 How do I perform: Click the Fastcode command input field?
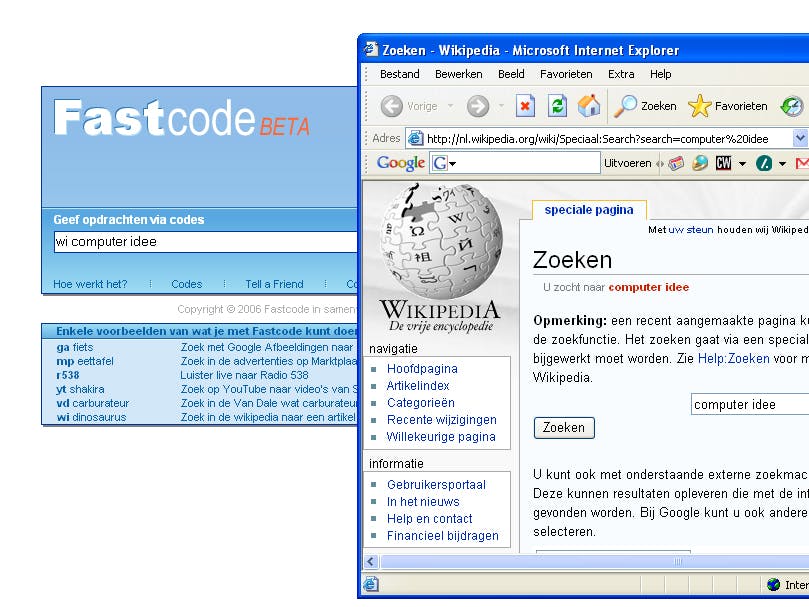click(x=205, y=242)
